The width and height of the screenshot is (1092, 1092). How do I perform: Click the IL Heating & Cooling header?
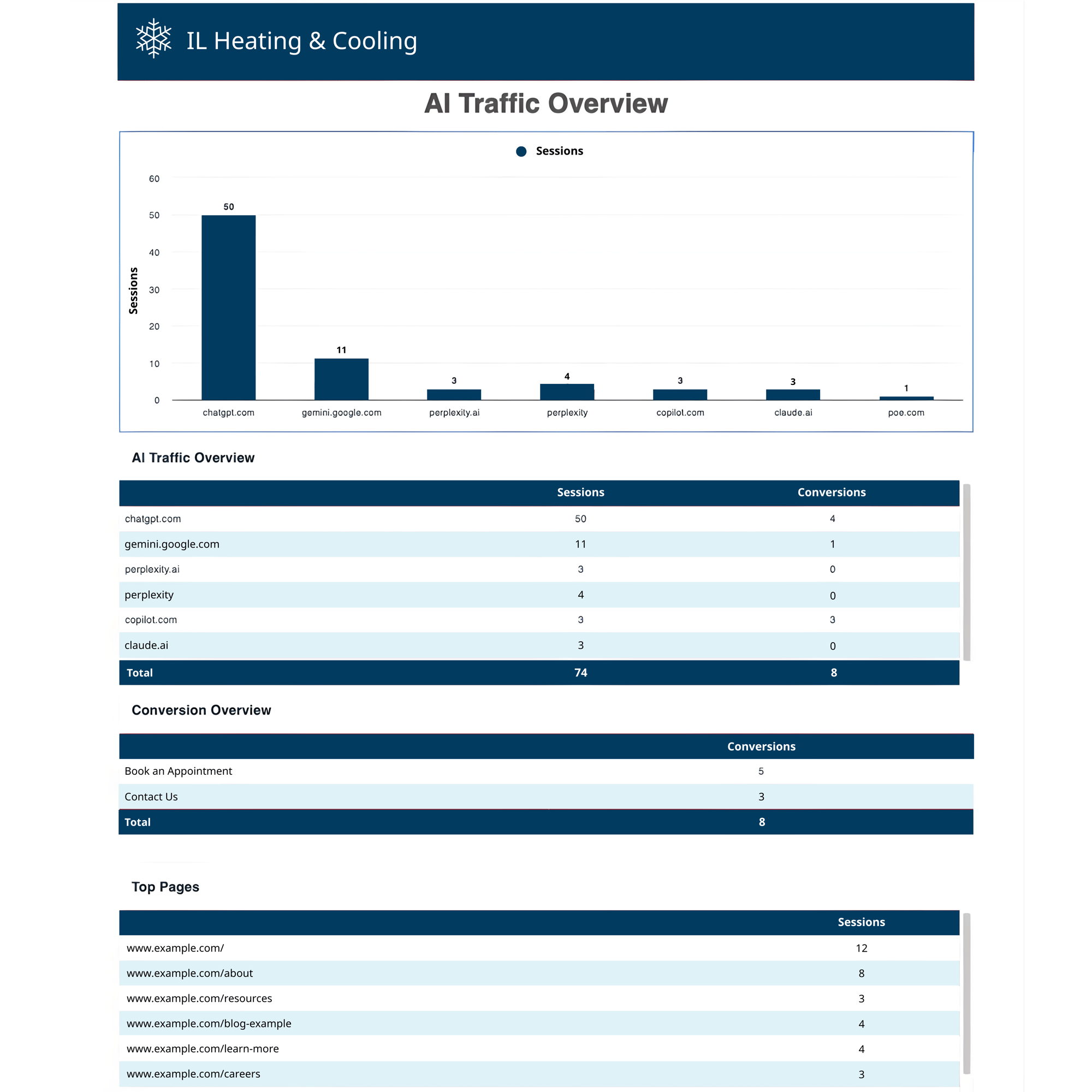coord(302,40)
